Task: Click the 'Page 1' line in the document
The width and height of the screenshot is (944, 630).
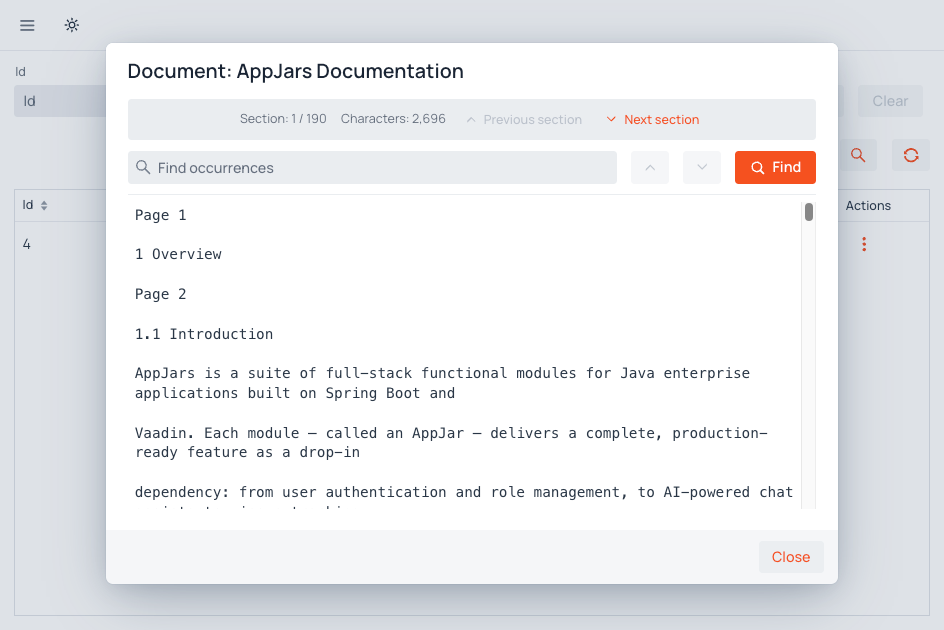Action: 161,215
